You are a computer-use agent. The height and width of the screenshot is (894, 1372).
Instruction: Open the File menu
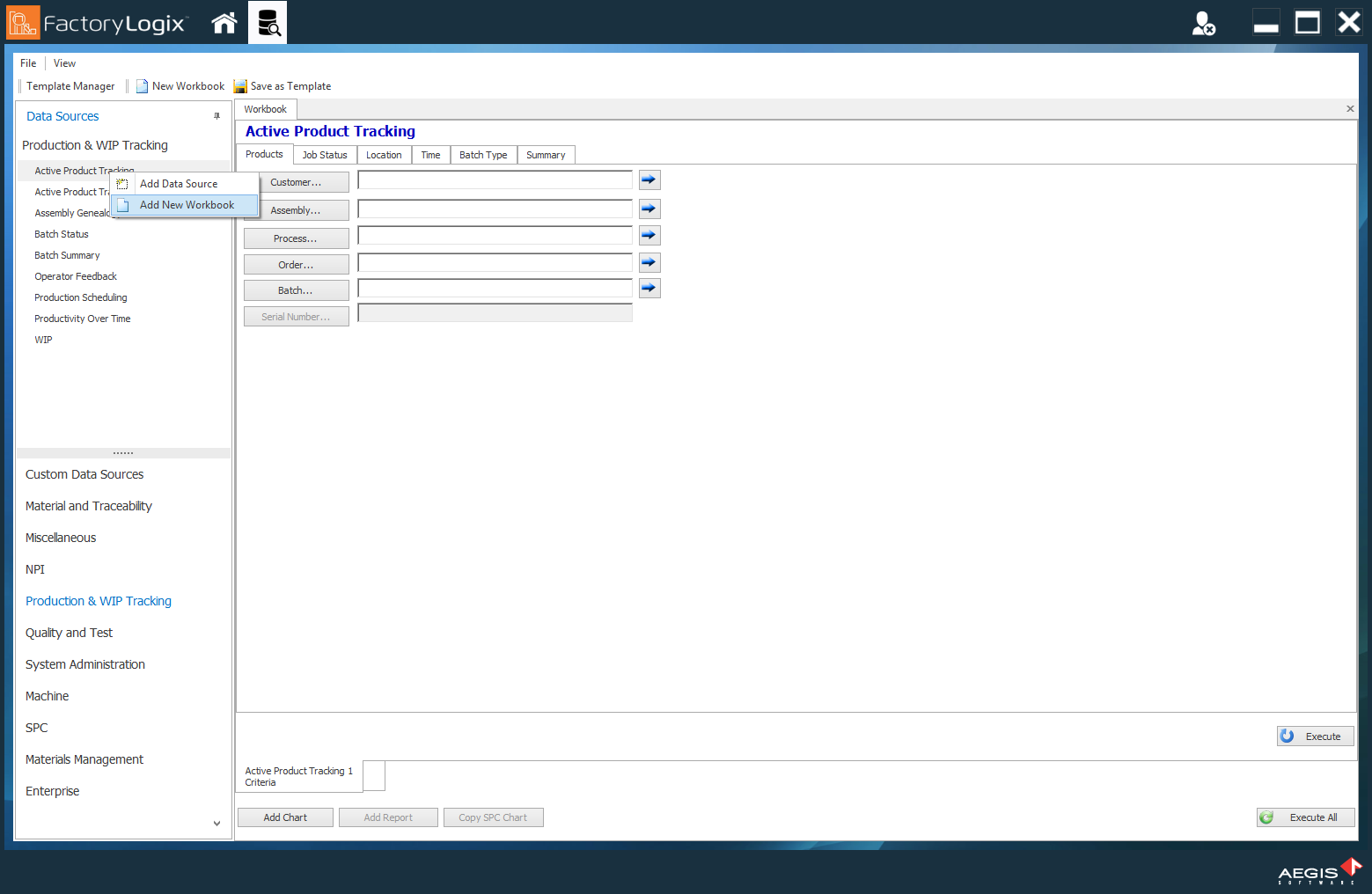[27, 62]
